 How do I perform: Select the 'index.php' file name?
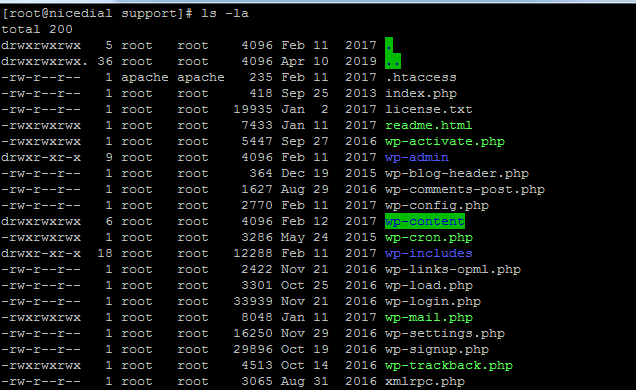421,93
